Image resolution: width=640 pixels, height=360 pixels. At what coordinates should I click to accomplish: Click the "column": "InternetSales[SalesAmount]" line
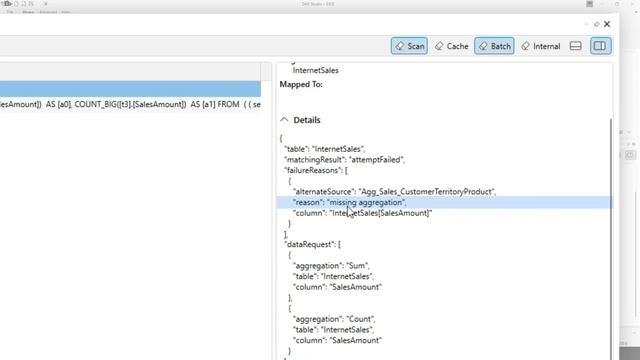(x=362, y=213)
